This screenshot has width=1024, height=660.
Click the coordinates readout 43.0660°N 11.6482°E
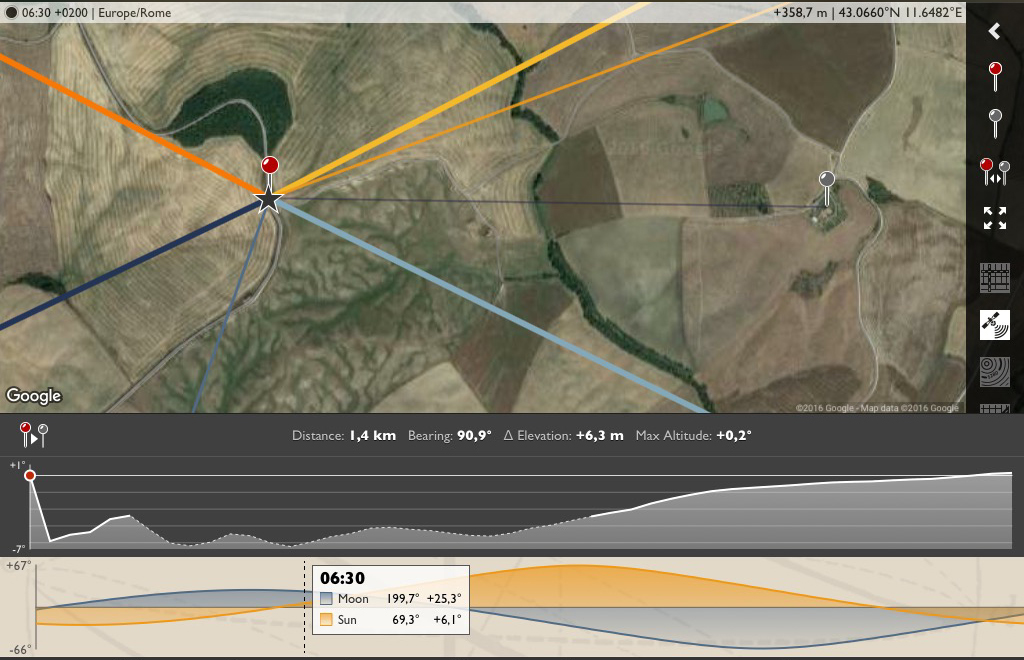coord(900,12)
